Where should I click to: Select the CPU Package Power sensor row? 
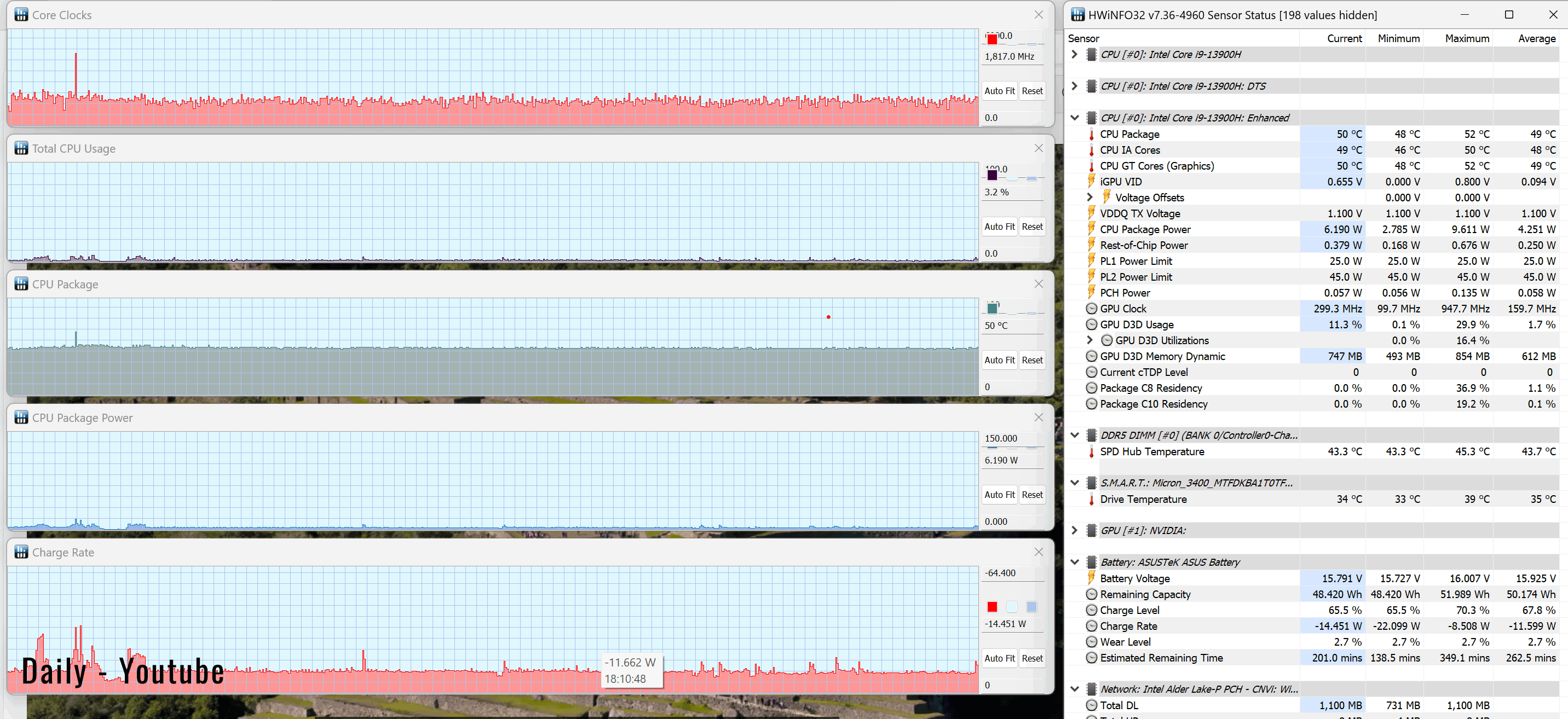click(x=1312, y=229)
